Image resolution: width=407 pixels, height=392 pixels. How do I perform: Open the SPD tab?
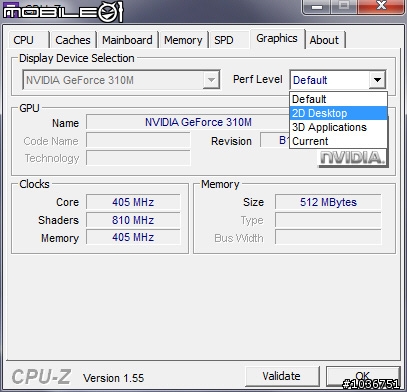pos(229,40)
